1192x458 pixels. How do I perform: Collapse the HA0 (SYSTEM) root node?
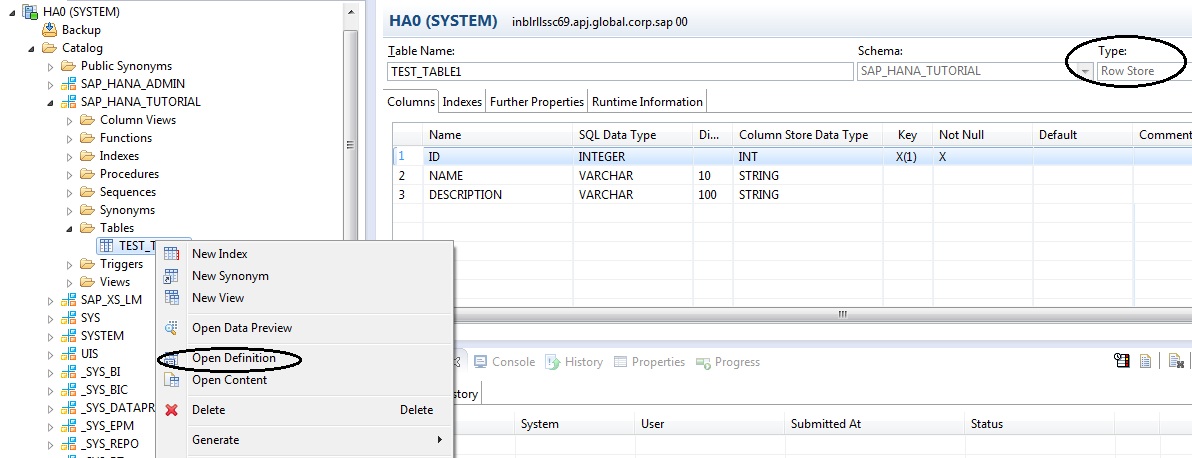(12, 12)
